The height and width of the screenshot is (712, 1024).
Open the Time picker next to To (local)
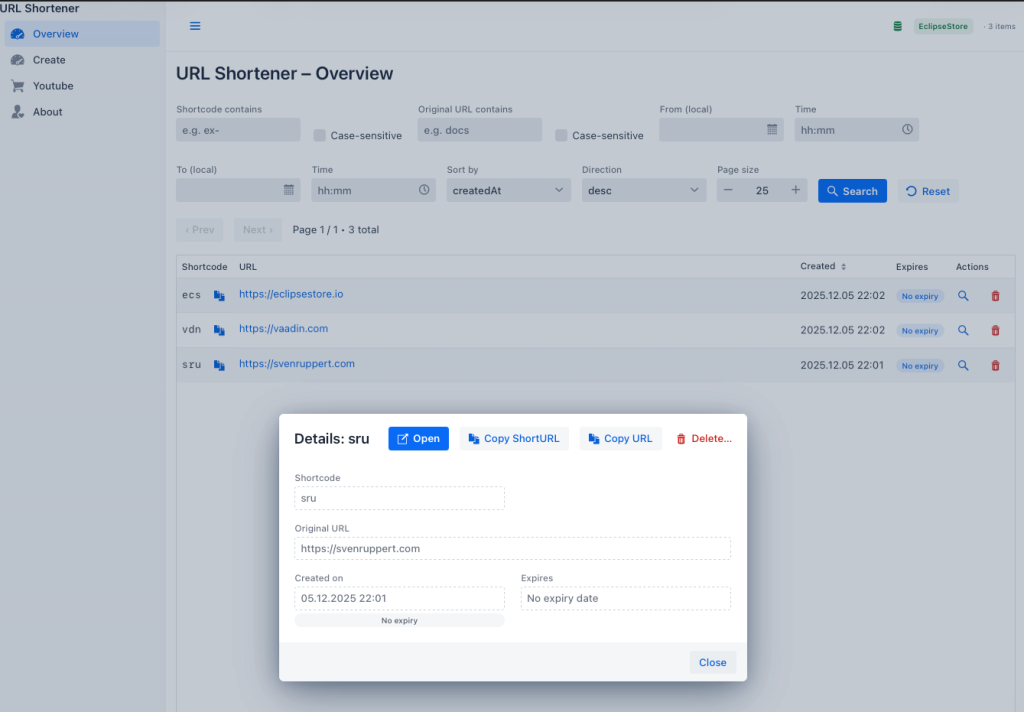(425, 190)
